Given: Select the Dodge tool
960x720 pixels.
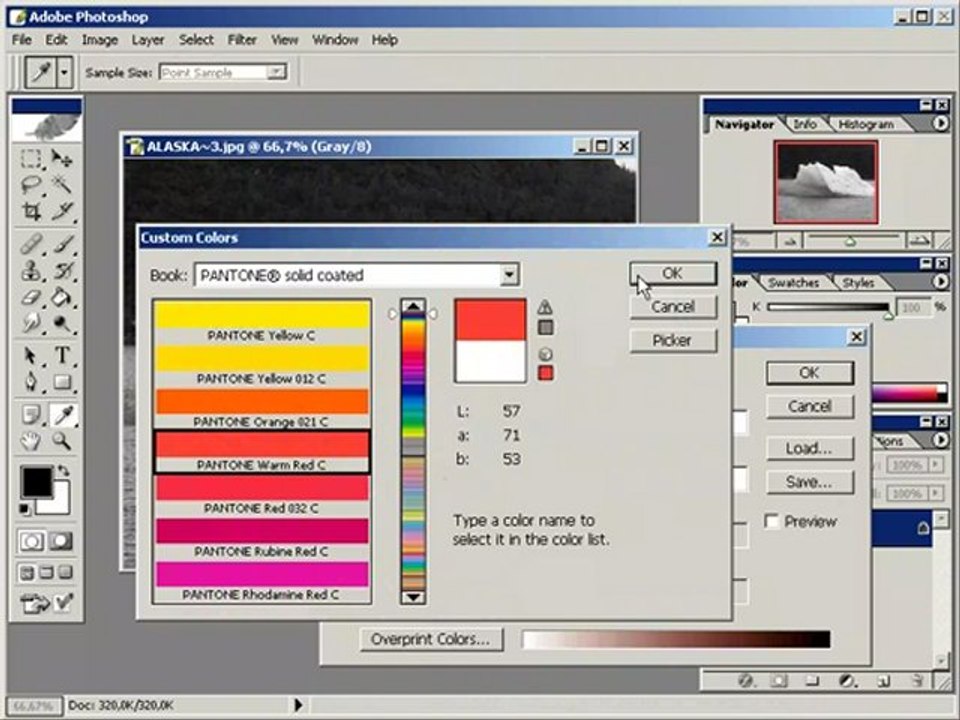Looking at the screenshot, I should pyautogui.click(x=62, y=323).
